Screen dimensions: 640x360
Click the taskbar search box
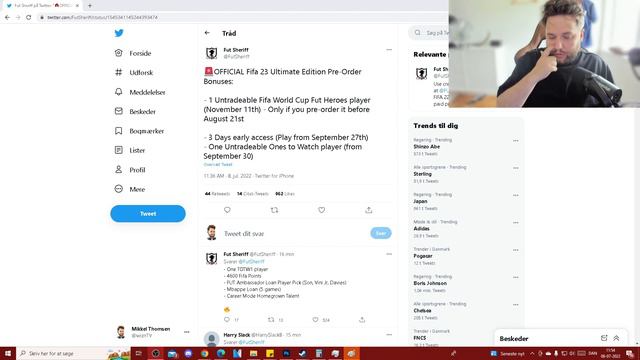click(x=73, y=353)
